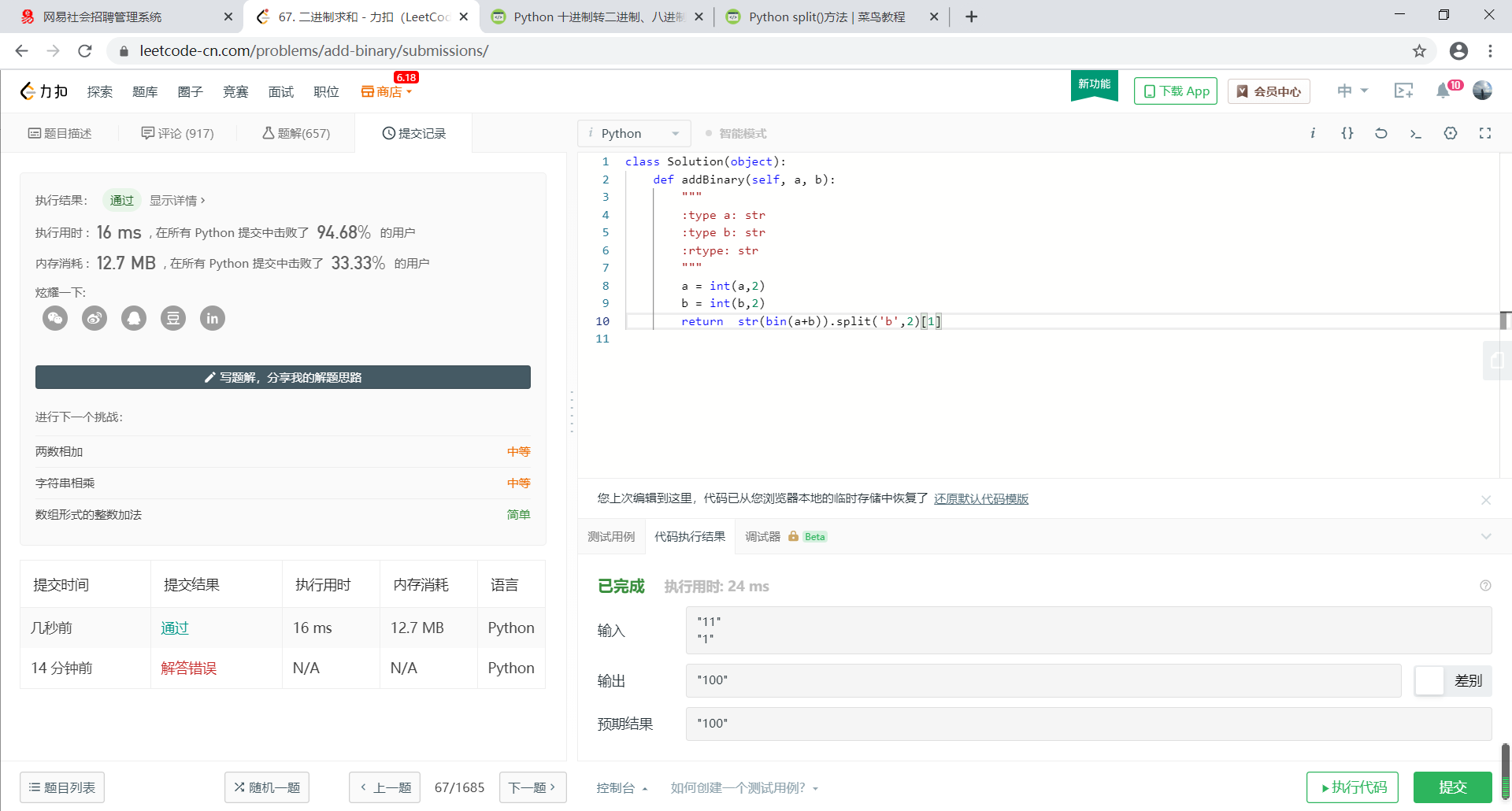
Task: Open notifications bell icon
Action: [1443, 91]
